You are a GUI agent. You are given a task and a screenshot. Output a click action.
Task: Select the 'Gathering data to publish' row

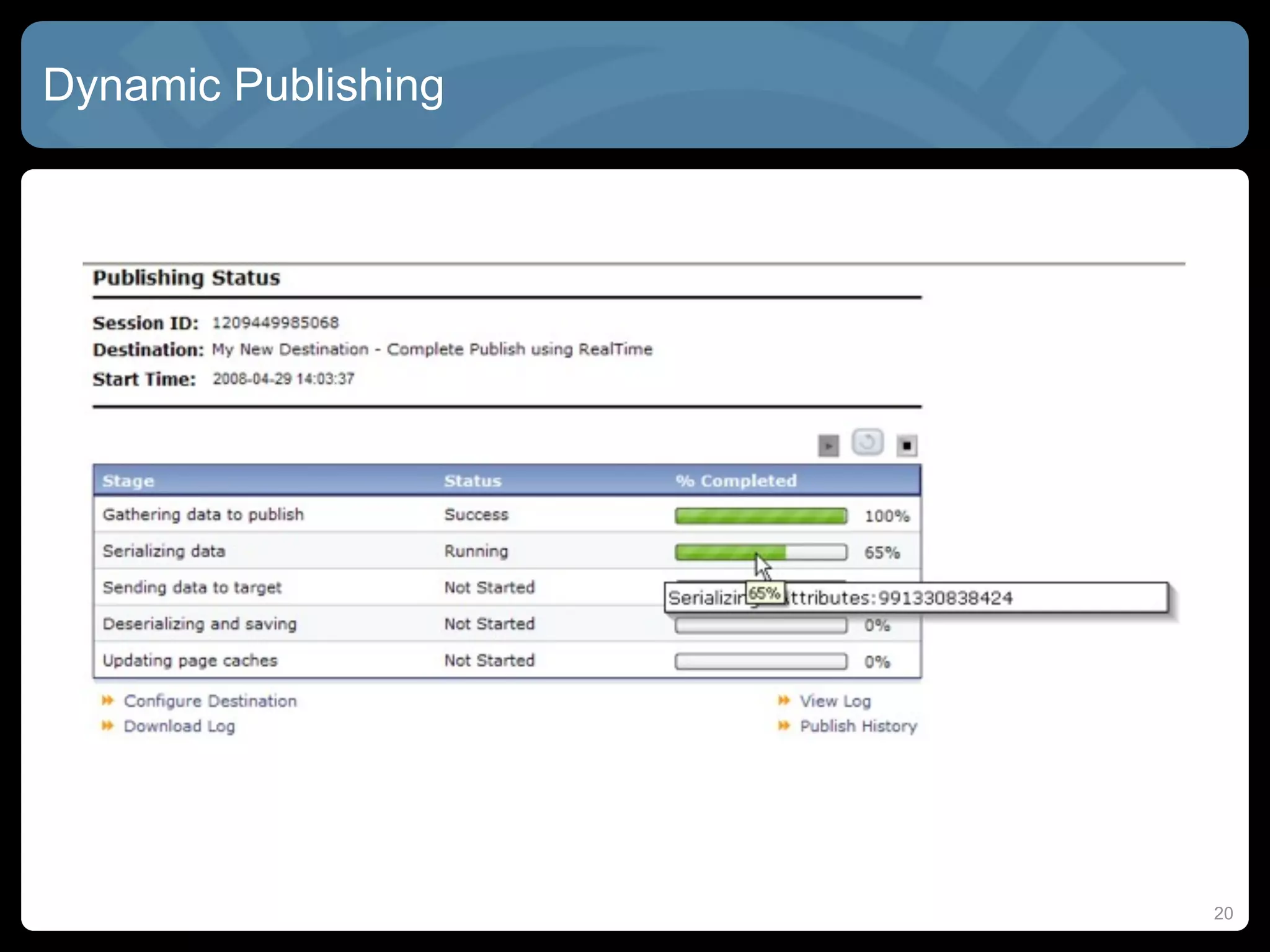[x=507, y=514]
